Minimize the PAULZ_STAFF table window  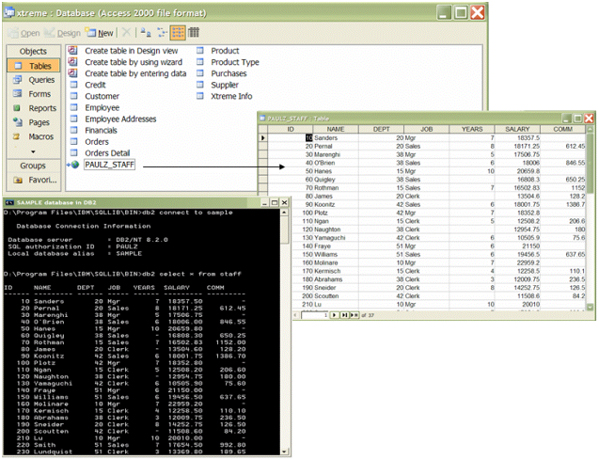pyautogui.click(x=567, y=118)
